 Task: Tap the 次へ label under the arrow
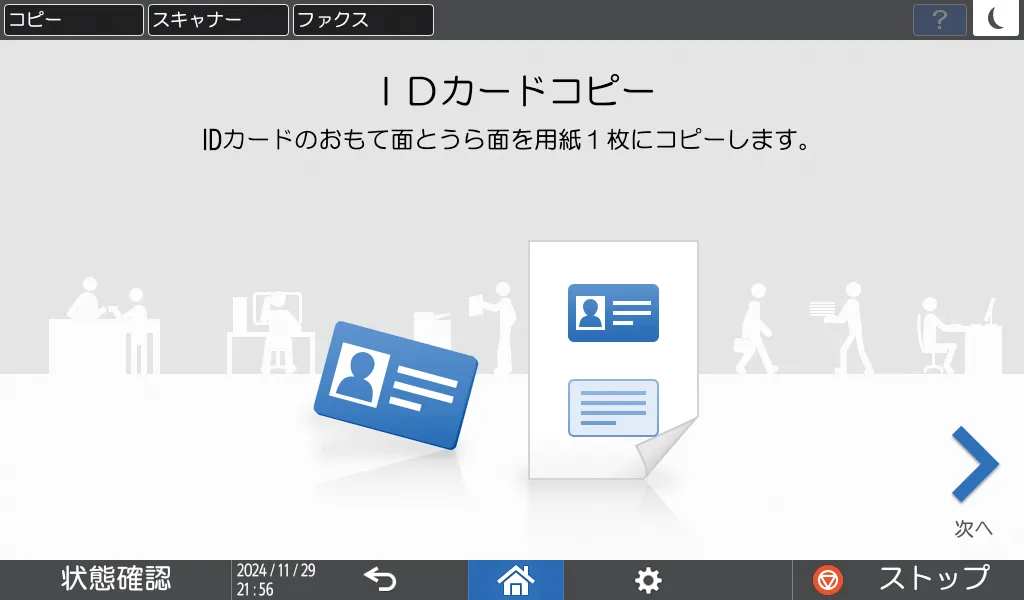click(972, 528)
